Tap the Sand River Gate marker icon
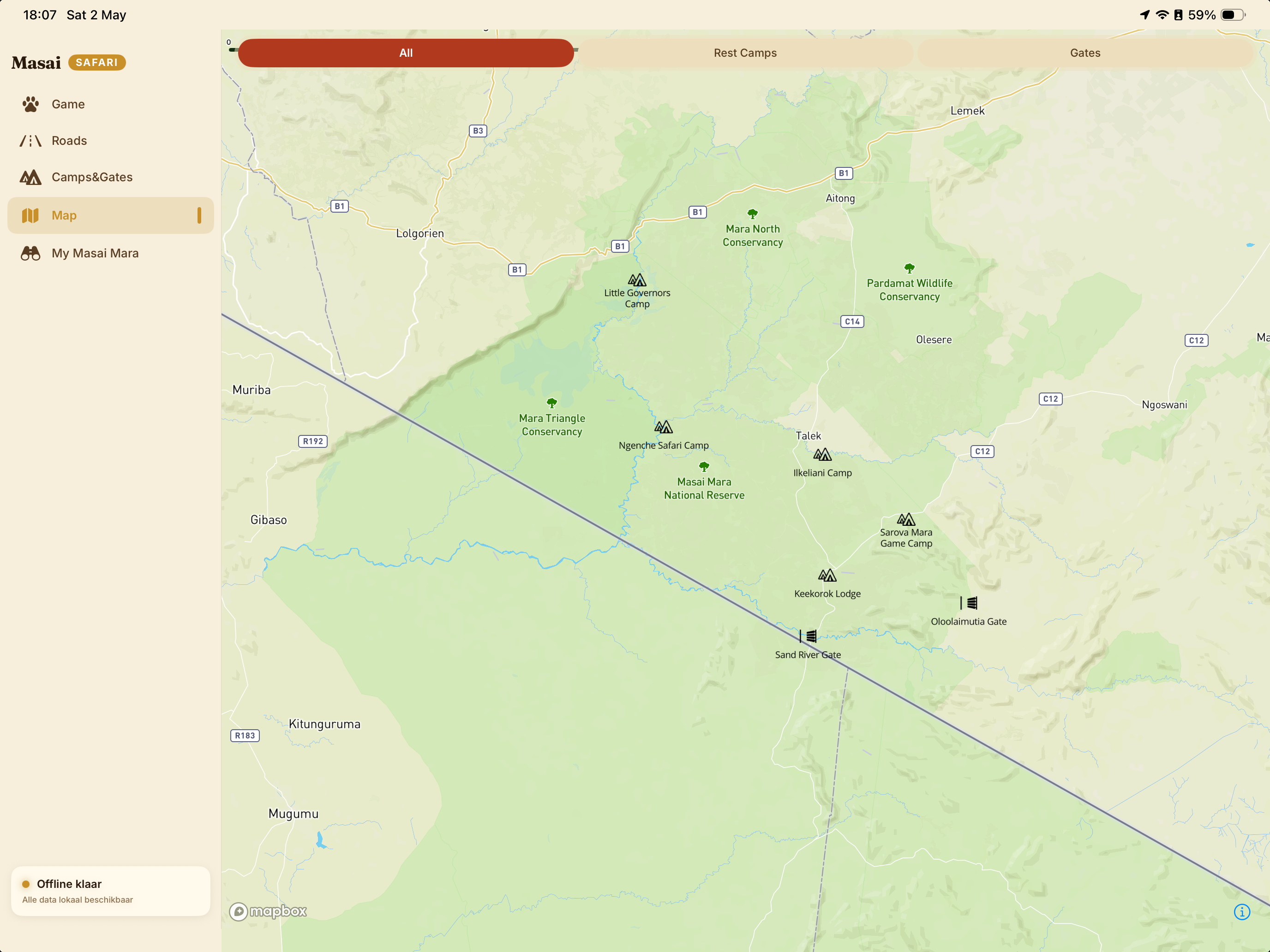Image resolution: width=1270 pixels, height=952 pixels. (x=808, y=636)
